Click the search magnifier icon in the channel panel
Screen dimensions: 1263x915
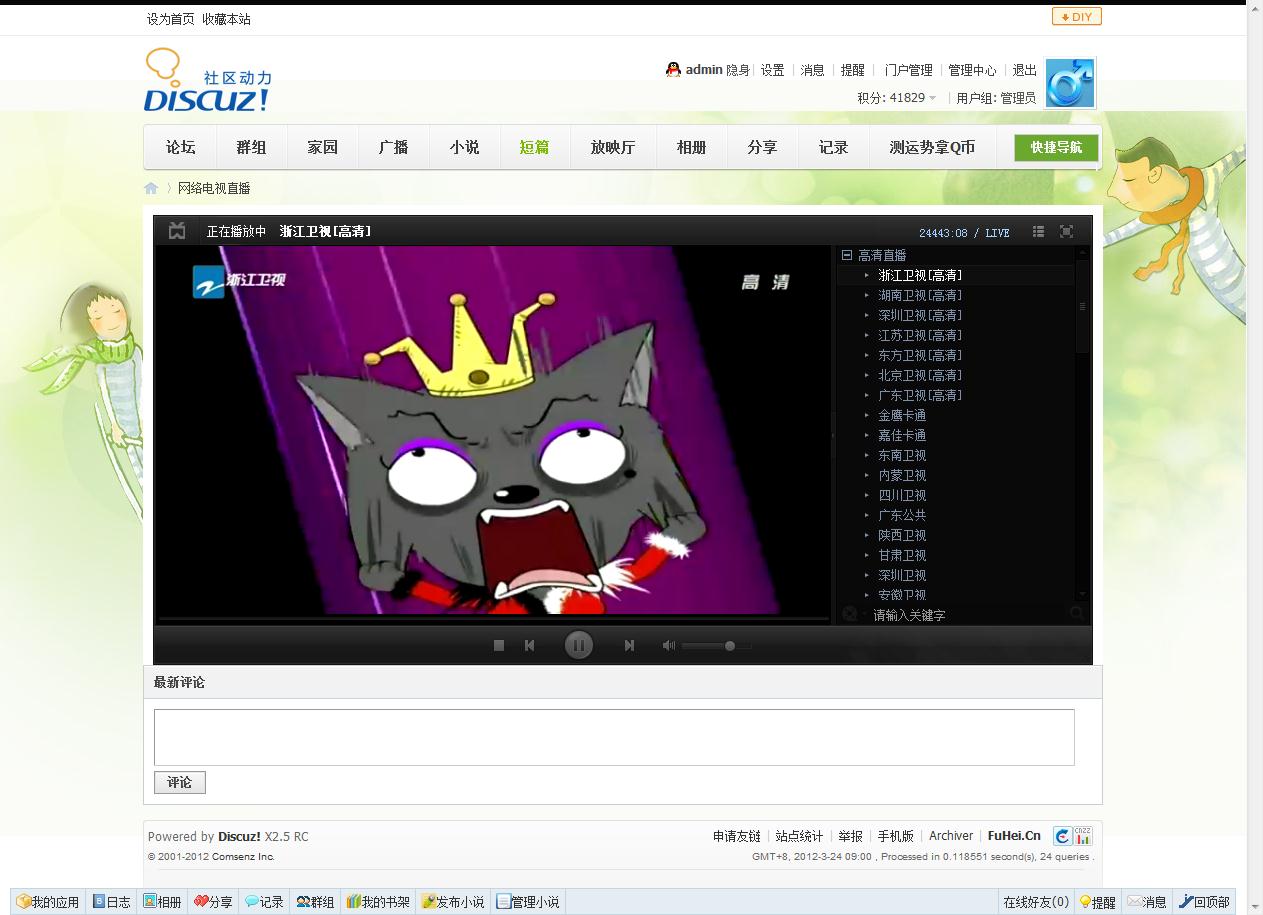click(x=1077, y=613)
